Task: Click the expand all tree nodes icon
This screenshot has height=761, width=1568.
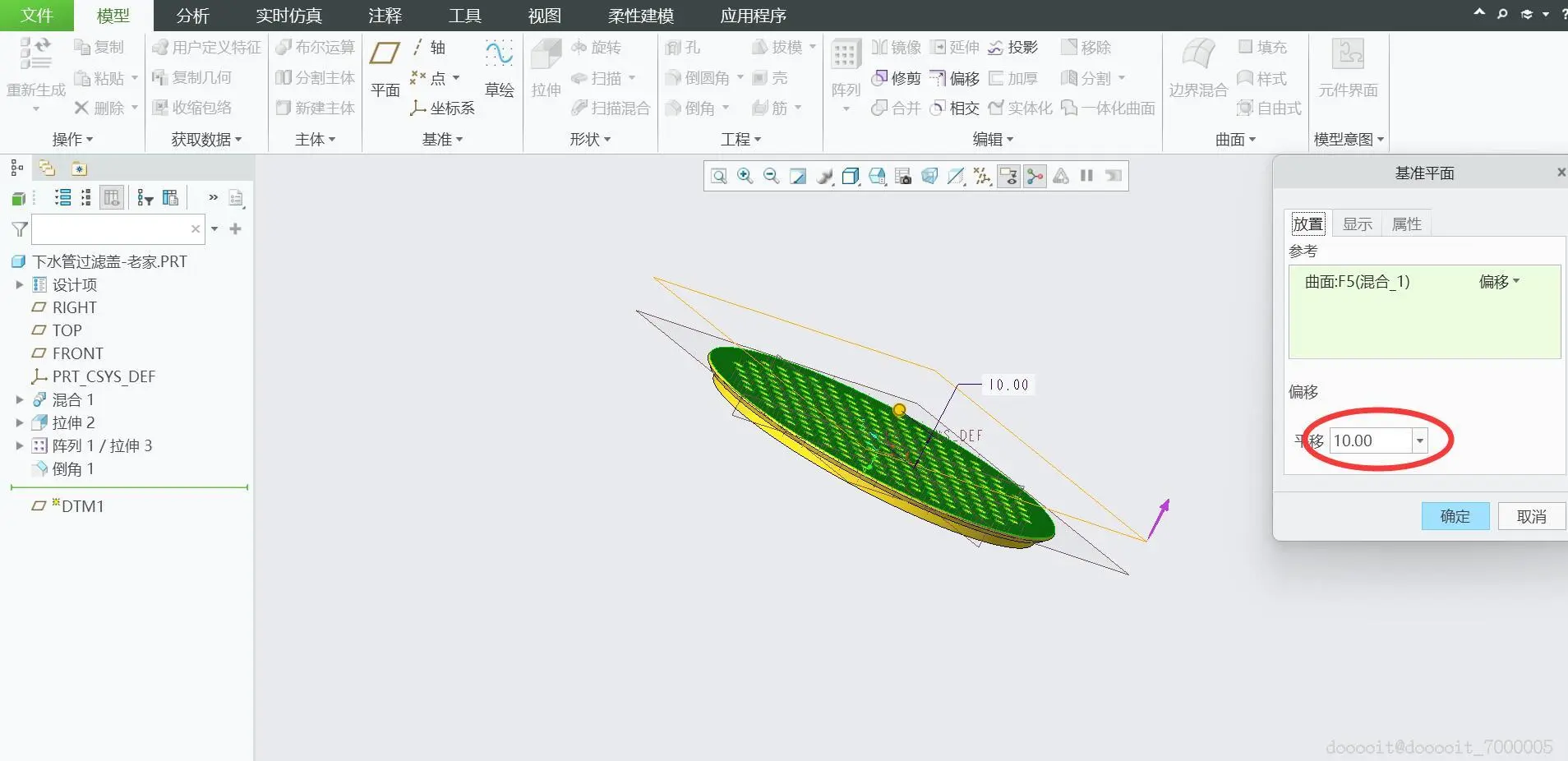Action: tap(62, 197)
